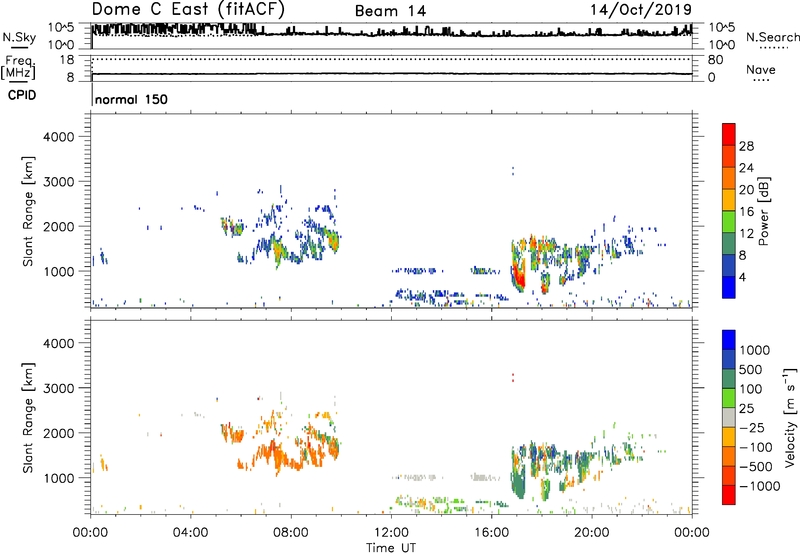
Task: Select the 'normal 150' CPID text
Action: point(131,99)
